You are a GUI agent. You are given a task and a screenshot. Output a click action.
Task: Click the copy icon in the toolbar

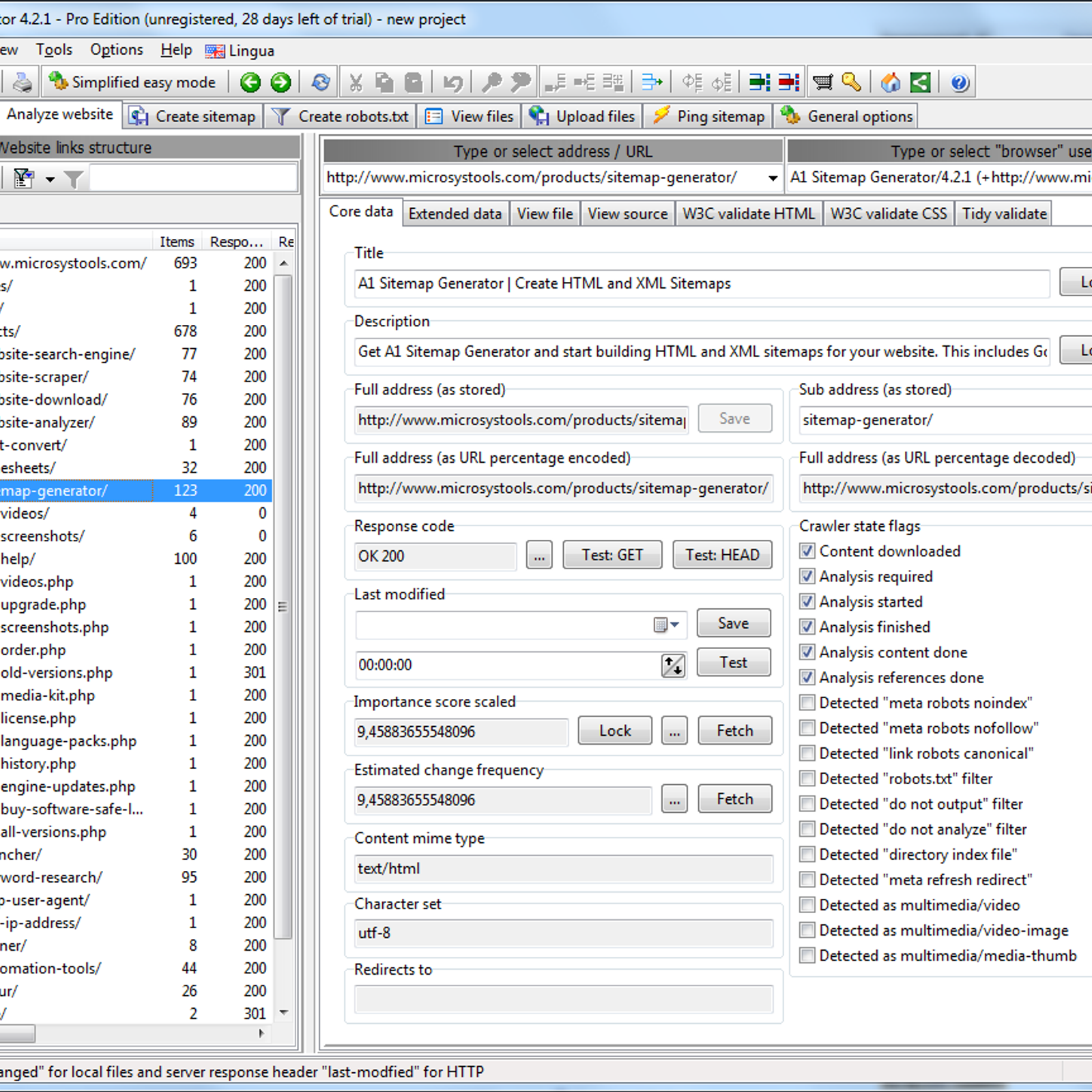pyautogui.click(x=384, y=83)
